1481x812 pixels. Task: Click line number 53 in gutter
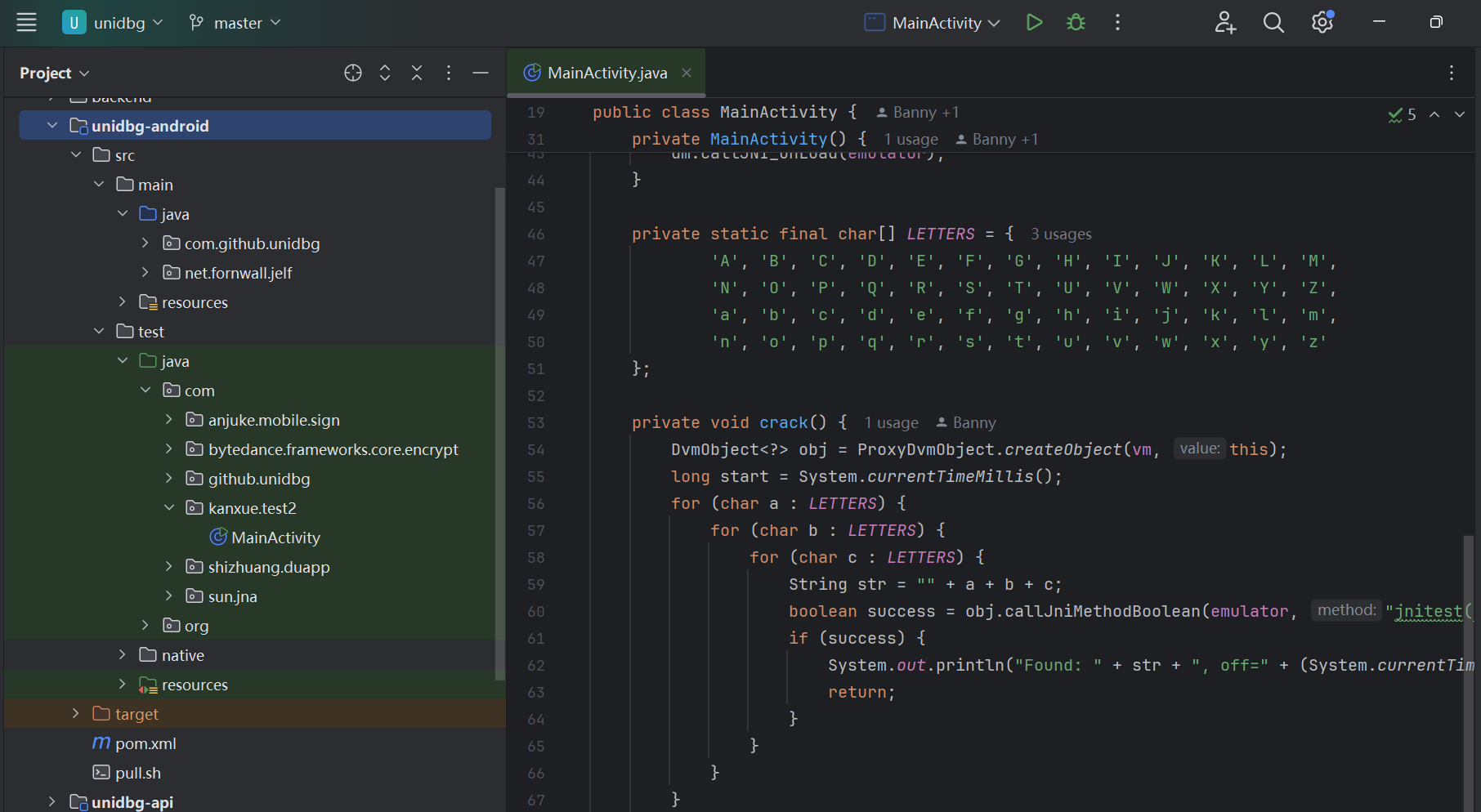535,423
